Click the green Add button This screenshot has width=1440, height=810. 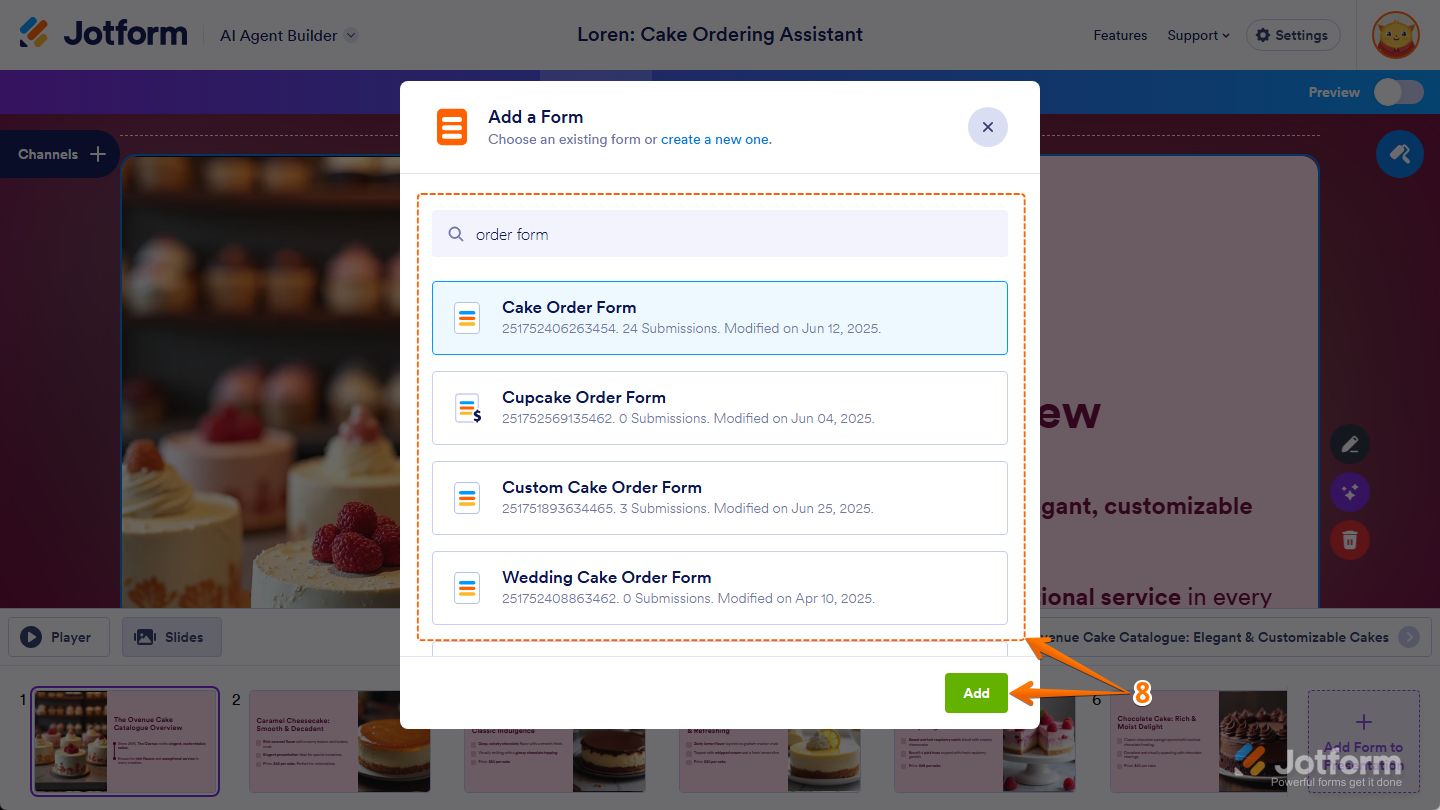(x=976, y=693)
